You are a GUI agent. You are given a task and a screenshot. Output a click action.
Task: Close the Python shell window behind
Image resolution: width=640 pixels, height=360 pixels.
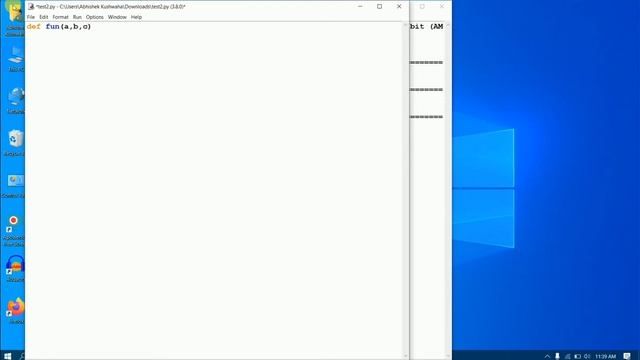442,7
